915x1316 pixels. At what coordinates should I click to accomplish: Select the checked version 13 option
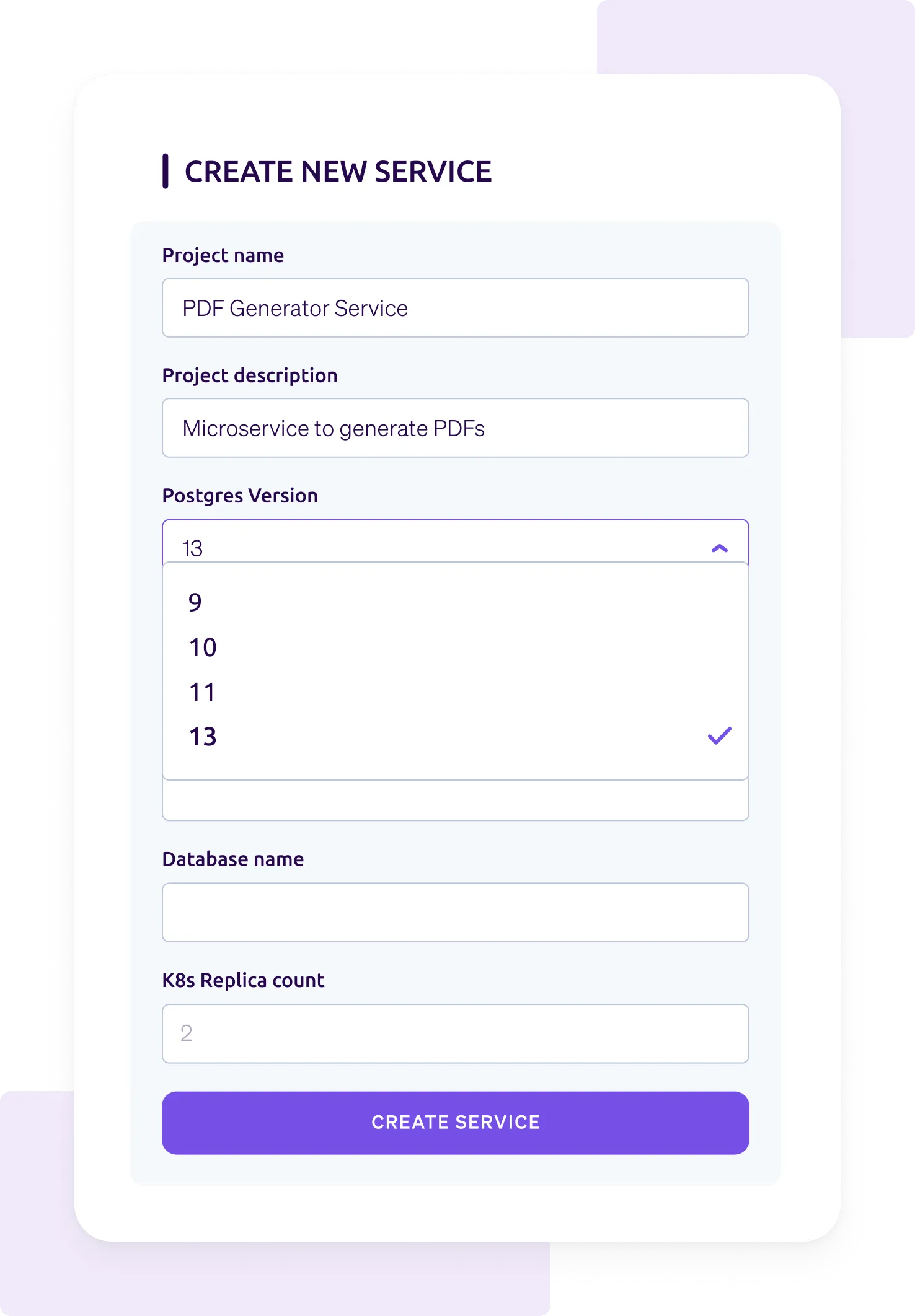click(x=203, y=737)
